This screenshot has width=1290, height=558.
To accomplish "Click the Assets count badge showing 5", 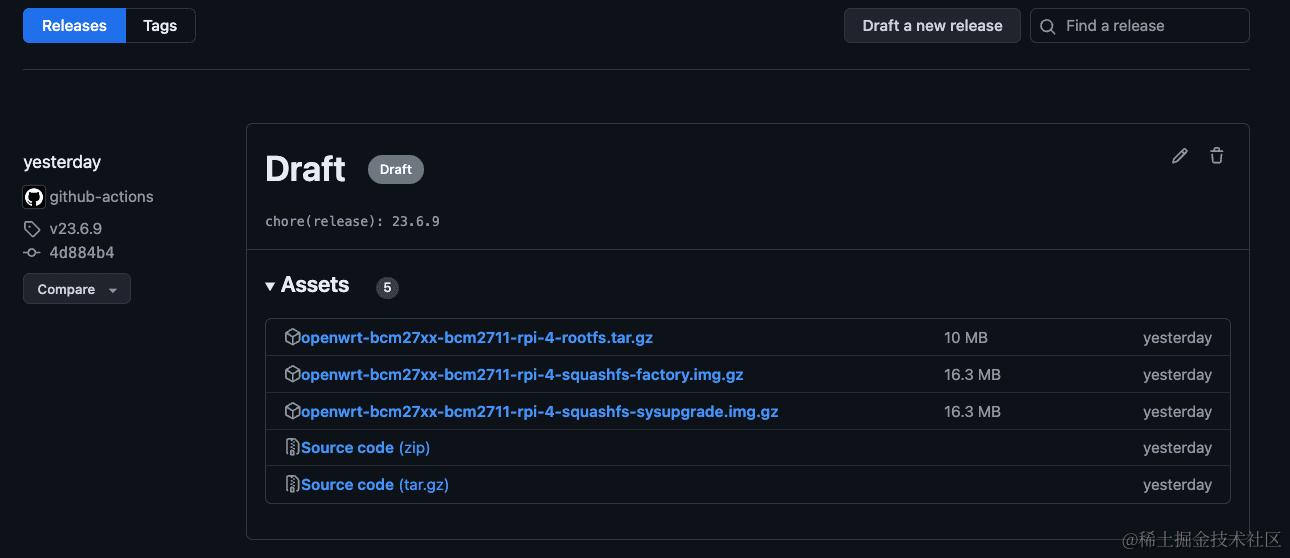I will [387, 288].
